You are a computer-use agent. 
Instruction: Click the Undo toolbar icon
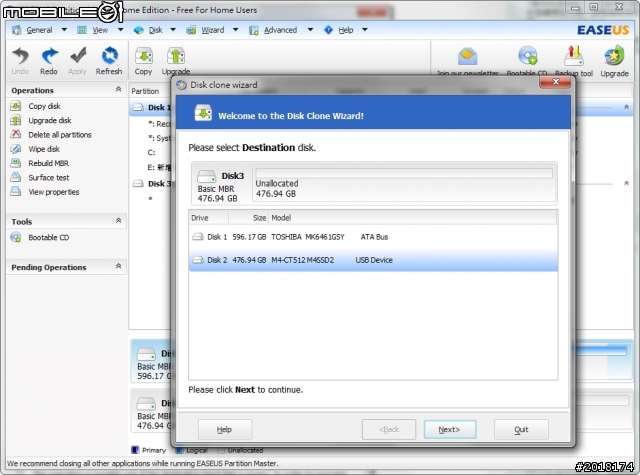coord(20,56)
